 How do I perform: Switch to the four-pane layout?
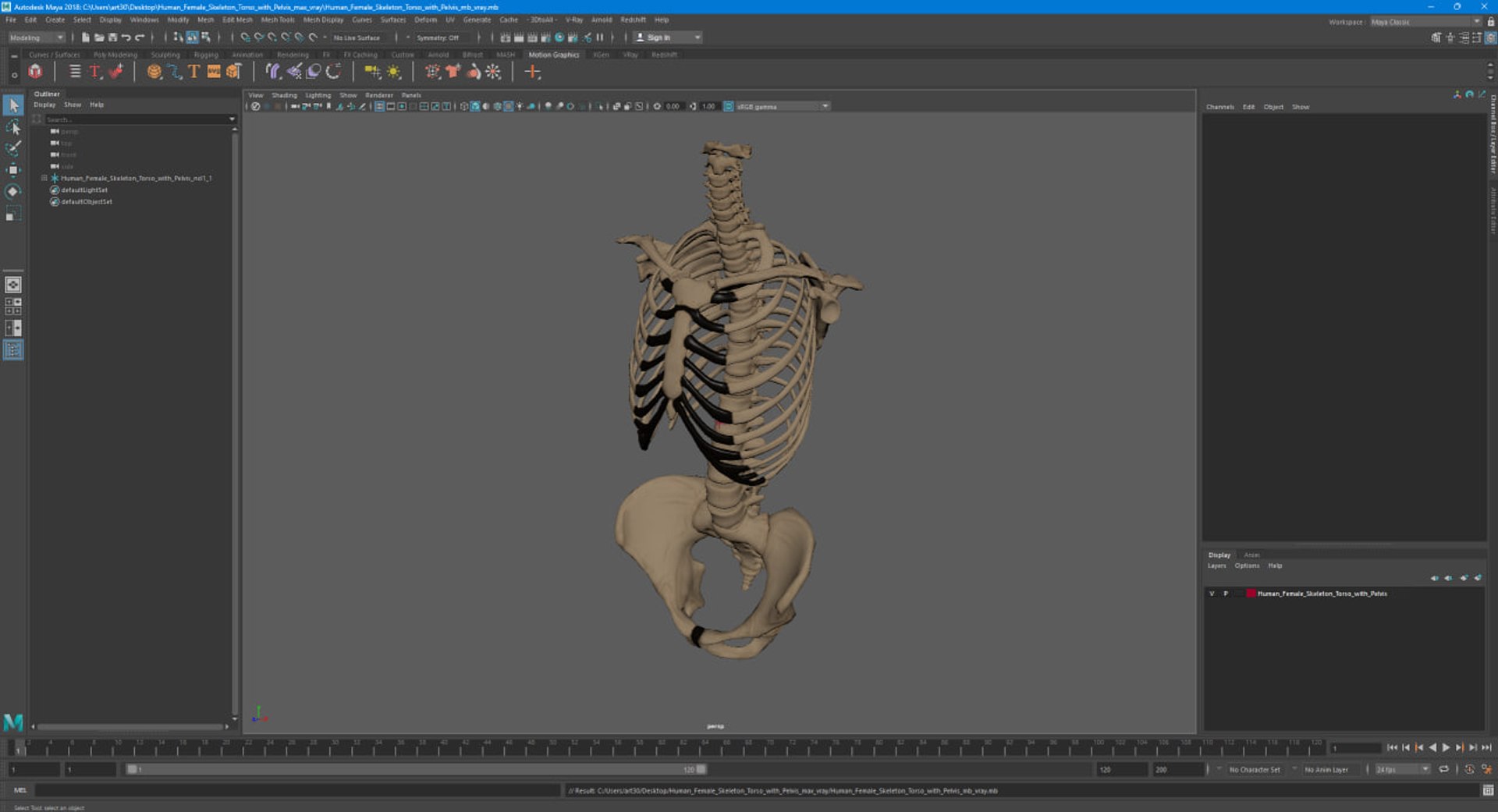(13, 307)
